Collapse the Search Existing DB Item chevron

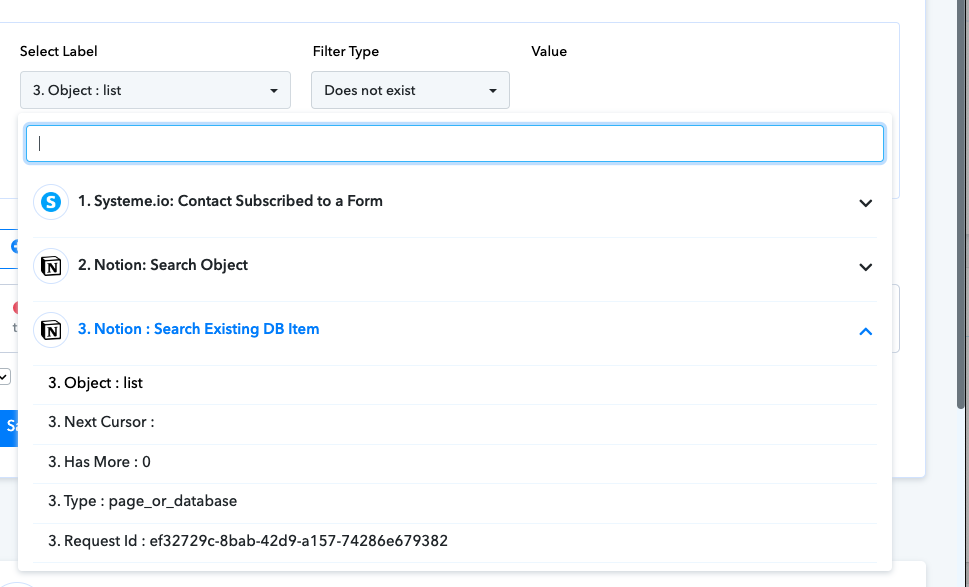865,331
